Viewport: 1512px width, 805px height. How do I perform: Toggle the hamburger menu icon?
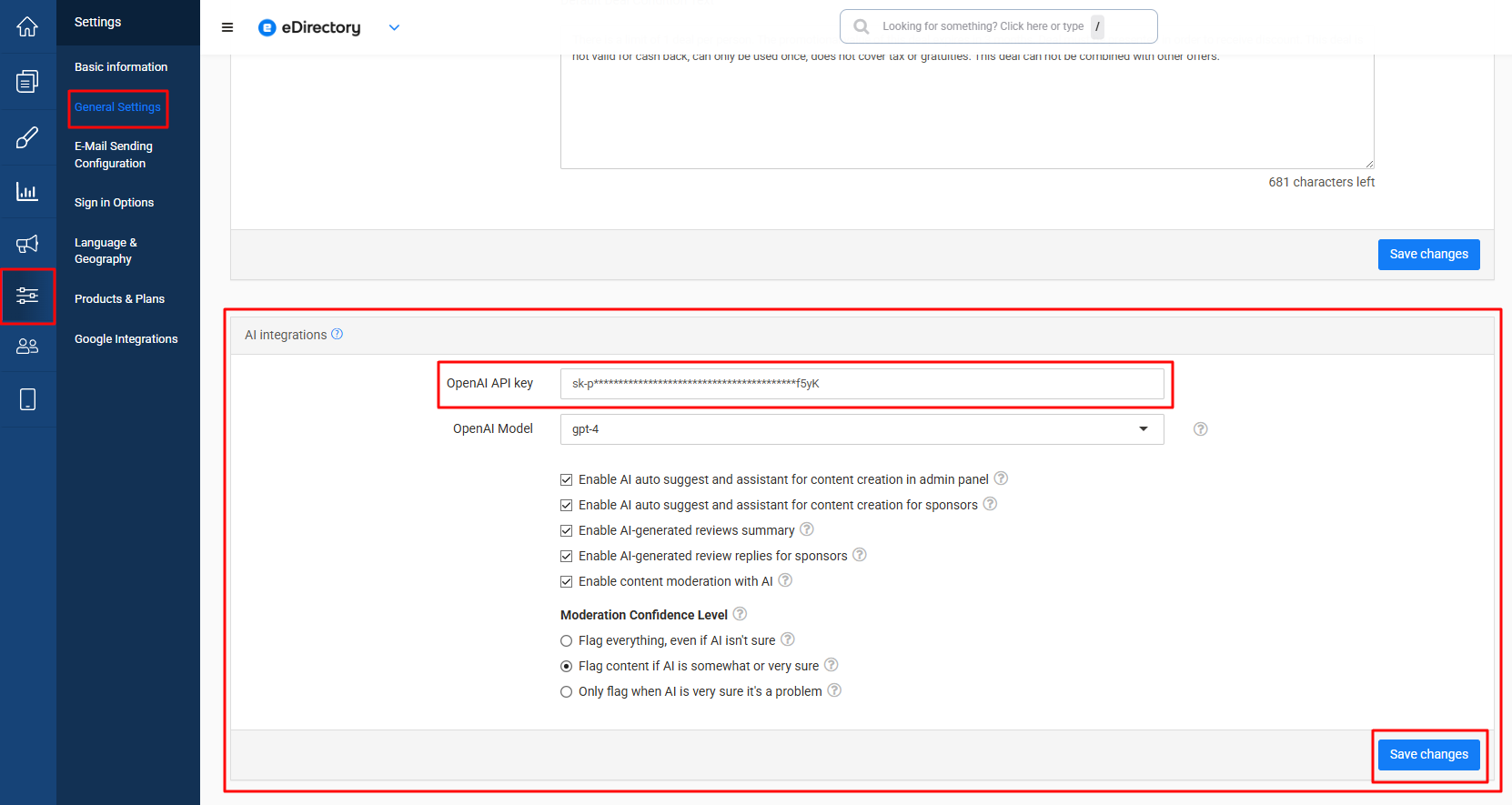tap(227, 27)
